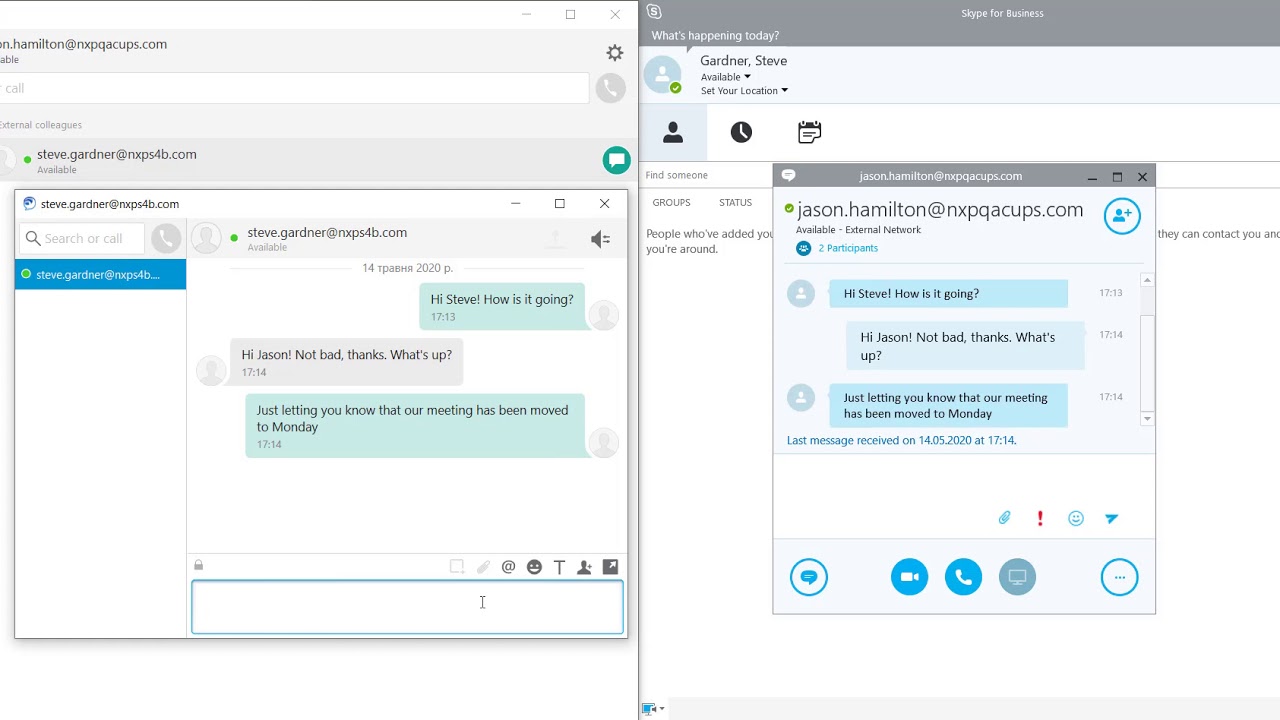Click the Search or call field in chat window

point(82,238)
